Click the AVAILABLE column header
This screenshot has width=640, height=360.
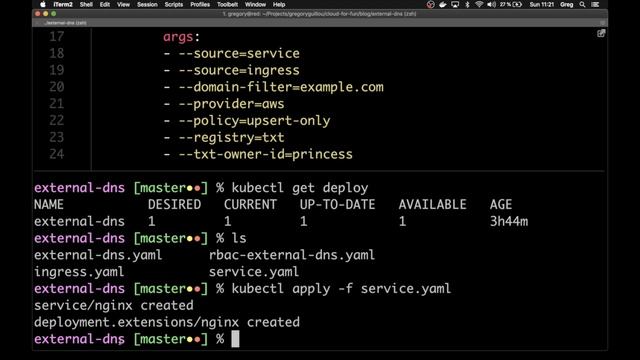(432, 204)
